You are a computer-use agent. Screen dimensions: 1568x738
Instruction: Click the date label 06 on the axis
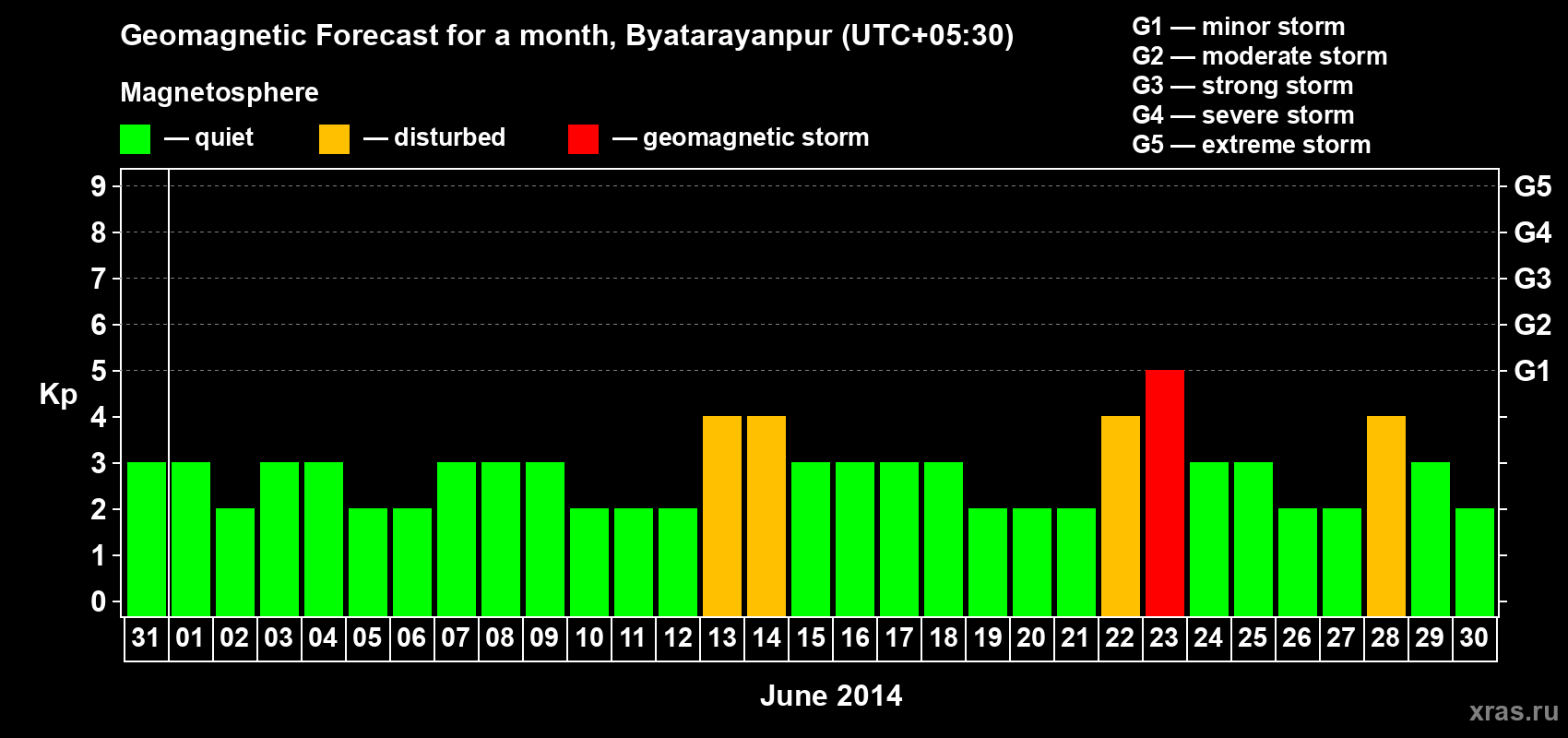[x=411, y=637]
